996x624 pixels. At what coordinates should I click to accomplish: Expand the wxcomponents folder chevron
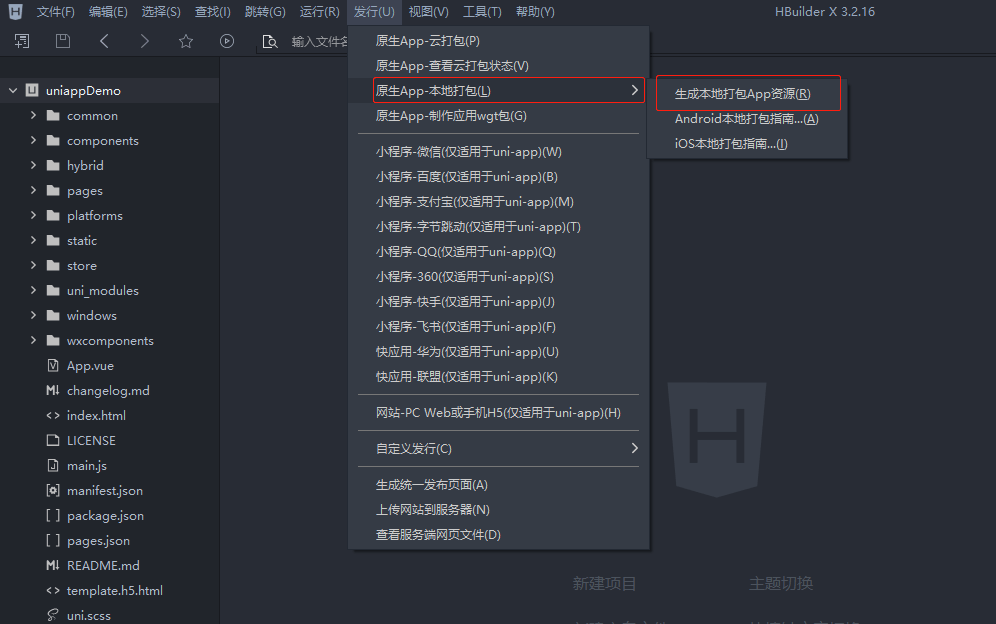point(34,340)
